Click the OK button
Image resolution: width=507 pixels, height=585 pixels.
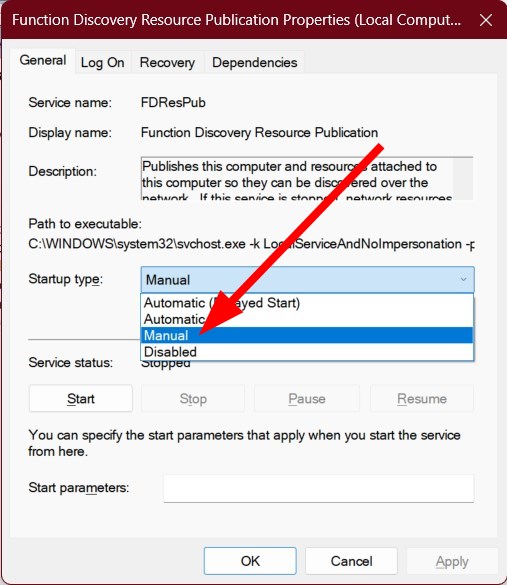click(250, 561)
